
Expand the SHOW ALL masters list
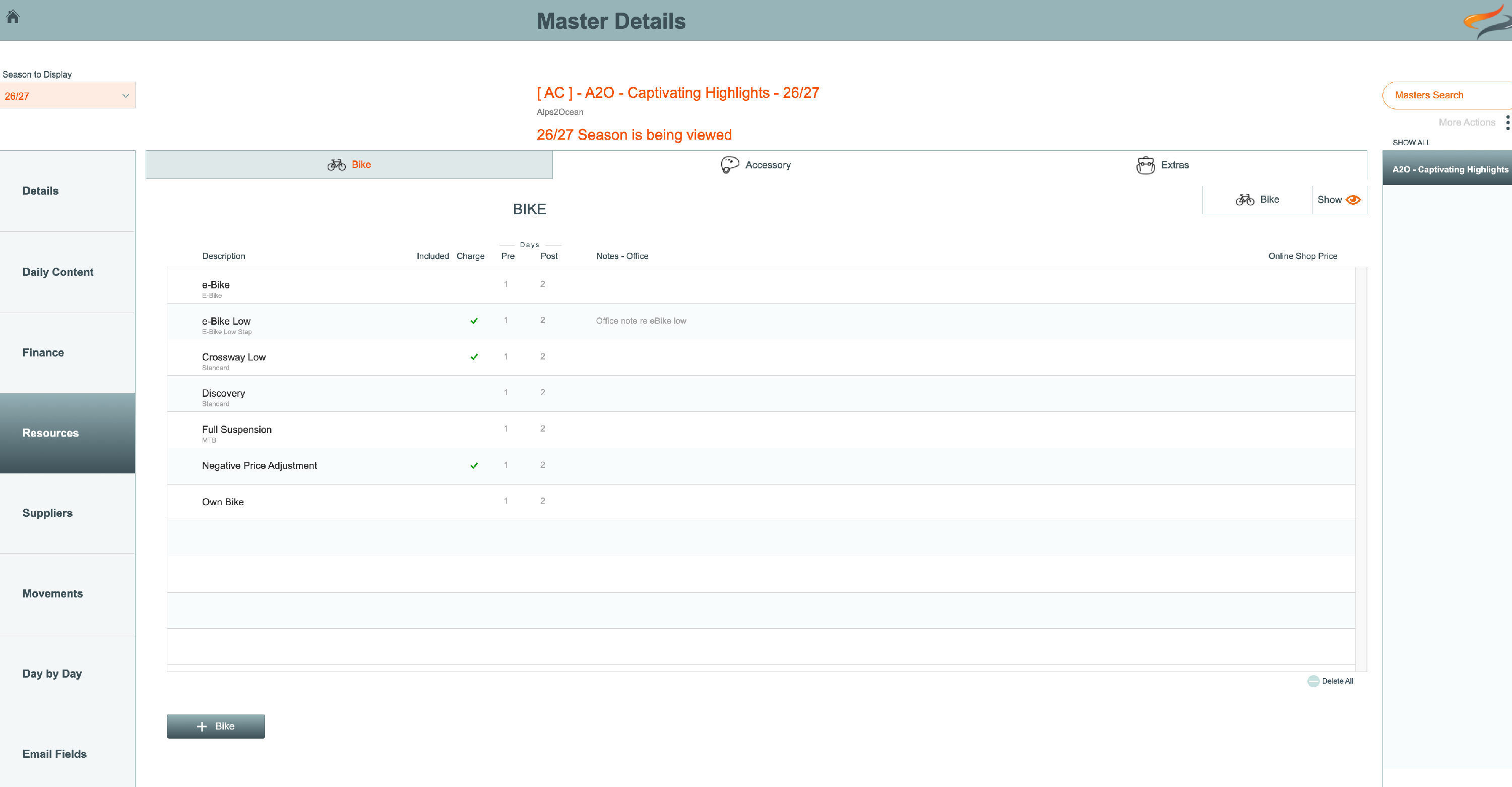tap(1411, 143)
